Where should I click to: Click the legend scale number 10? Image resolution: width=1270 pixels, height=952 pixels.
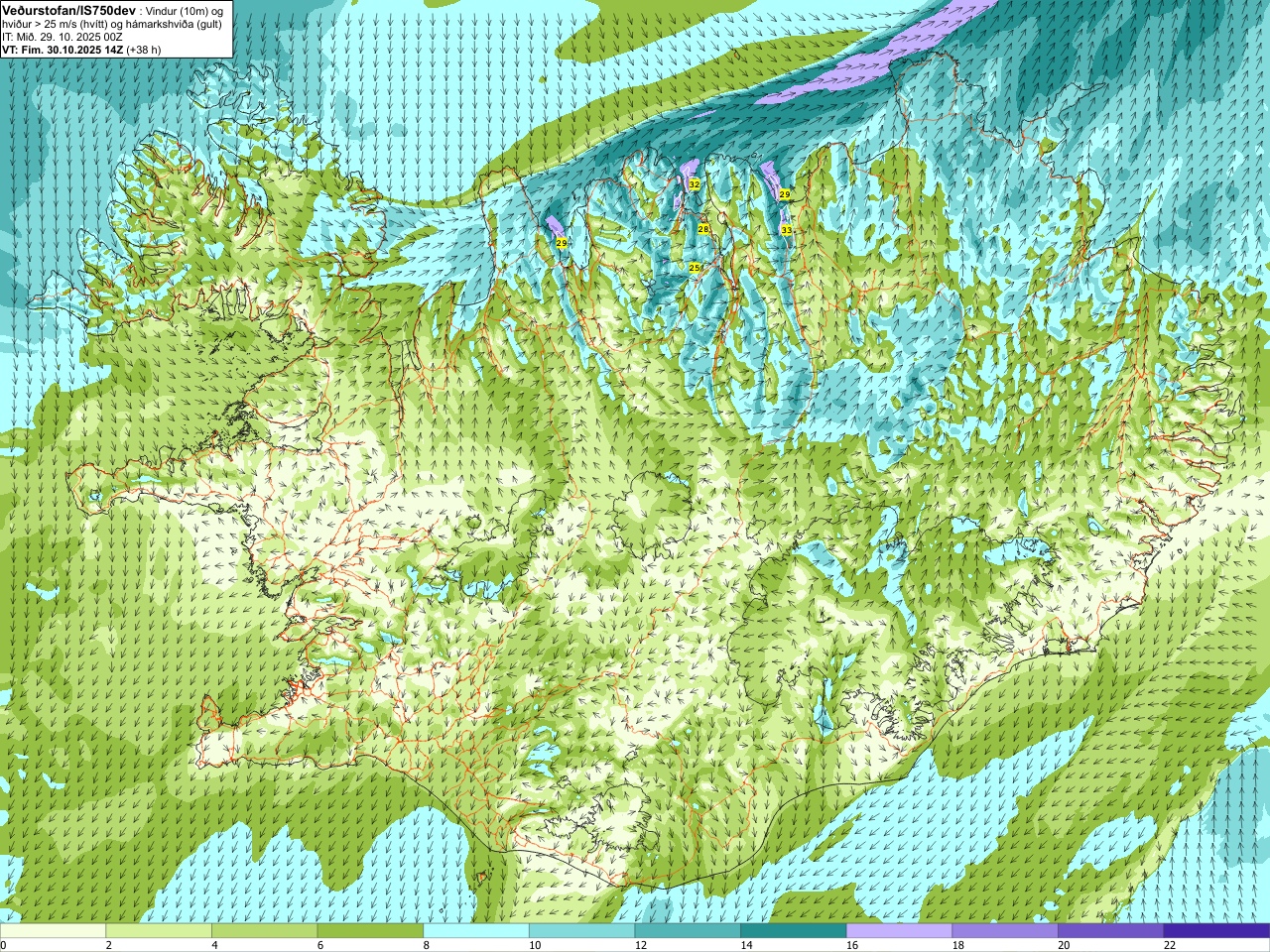[x=535, y=945]
